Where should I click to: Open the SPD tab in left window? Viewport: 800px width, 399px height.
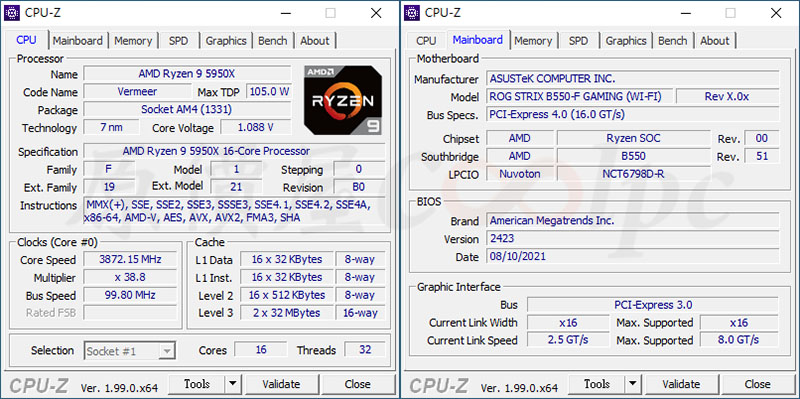pos(178,40)
